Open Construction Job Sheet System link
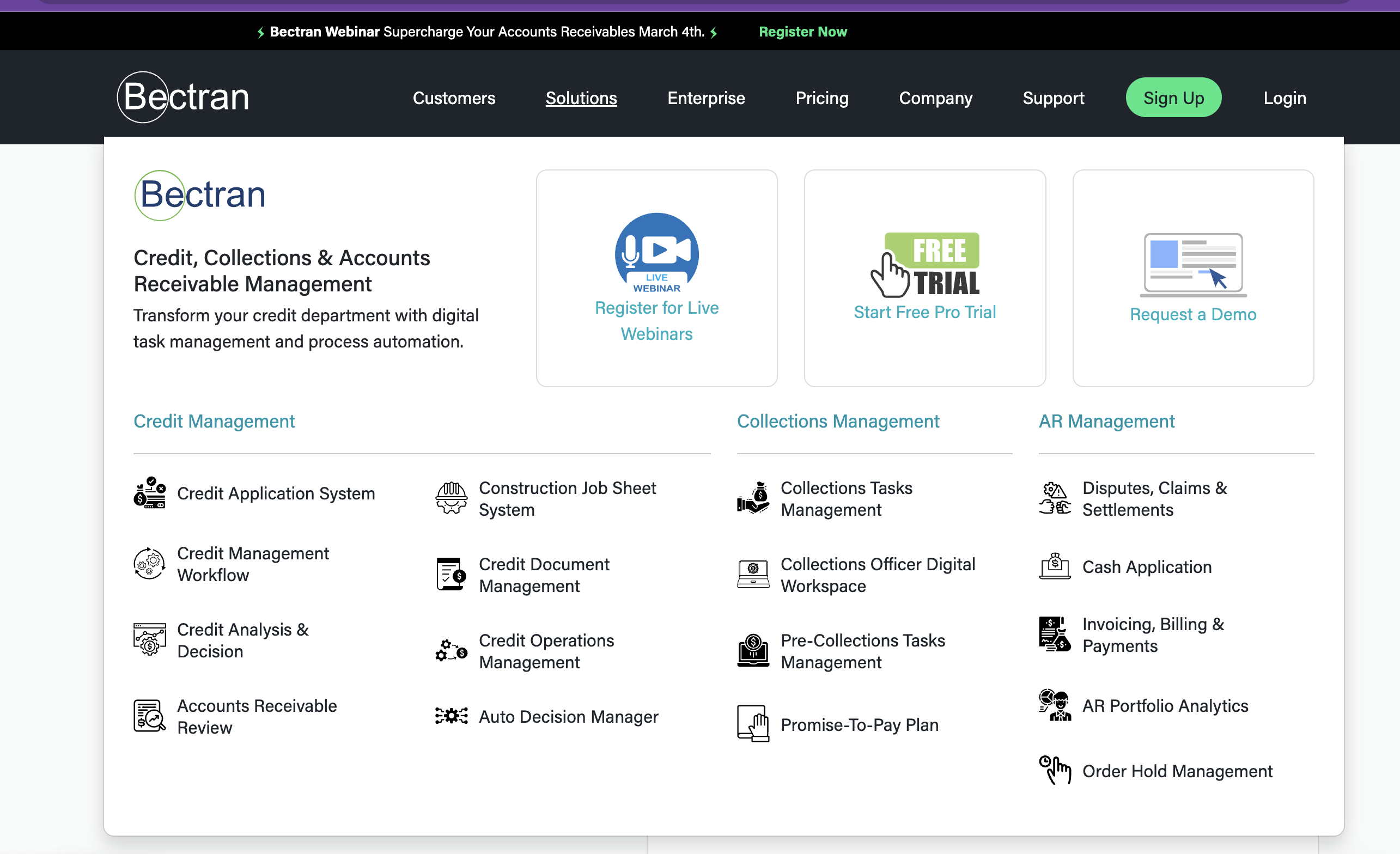 pos(567,498)
